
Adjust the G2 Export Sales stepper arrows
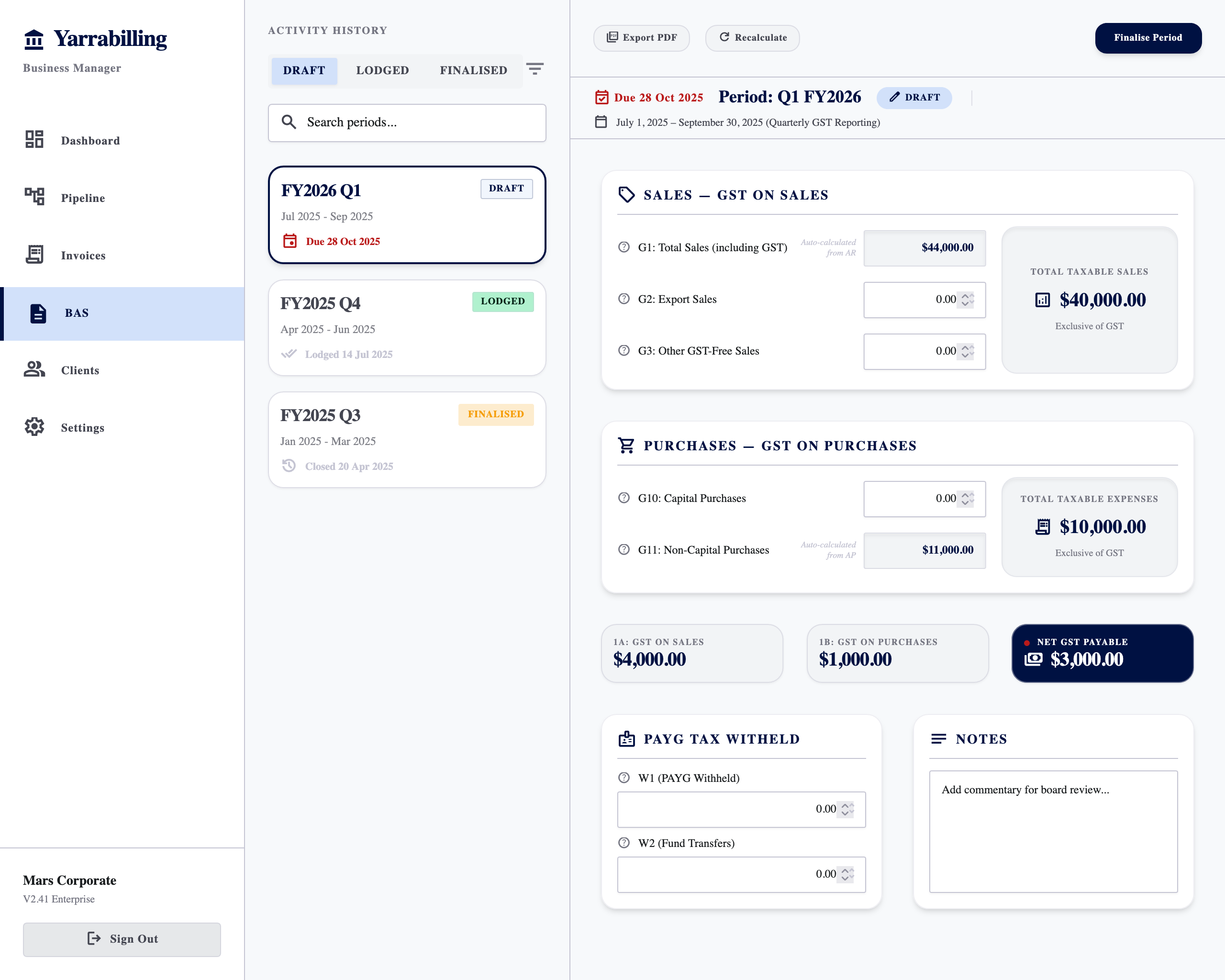pos(967,300)
